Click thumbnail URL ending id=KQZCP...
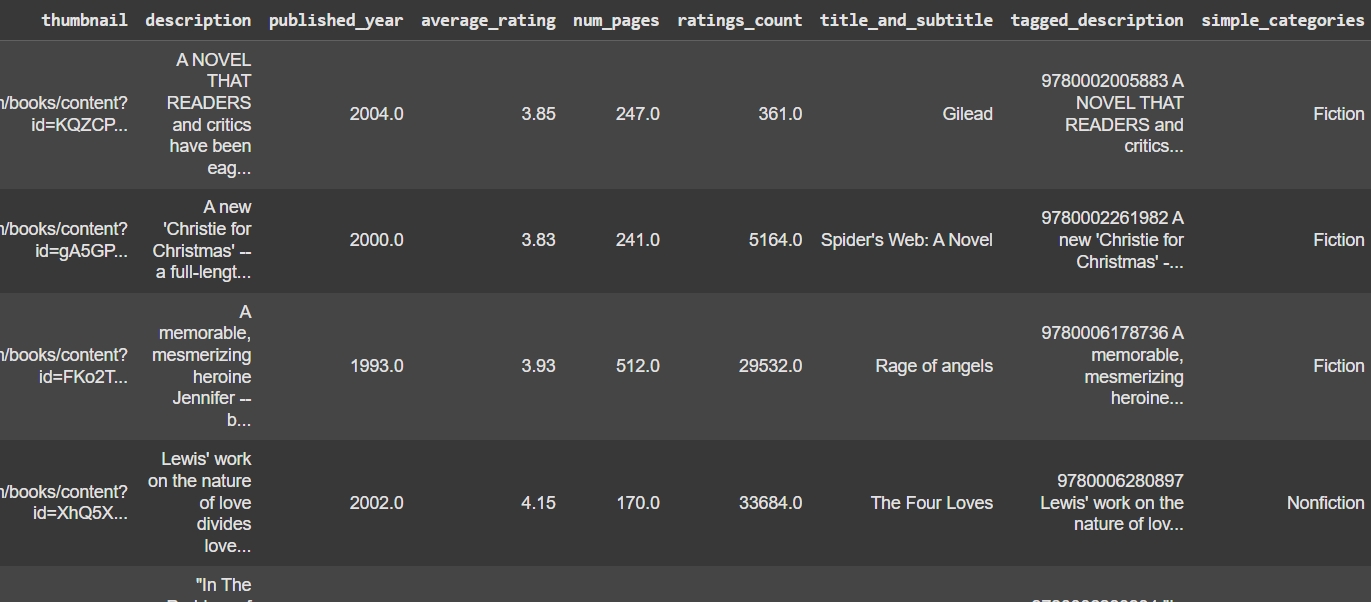 pyautogui.click(x=64, y=114)
